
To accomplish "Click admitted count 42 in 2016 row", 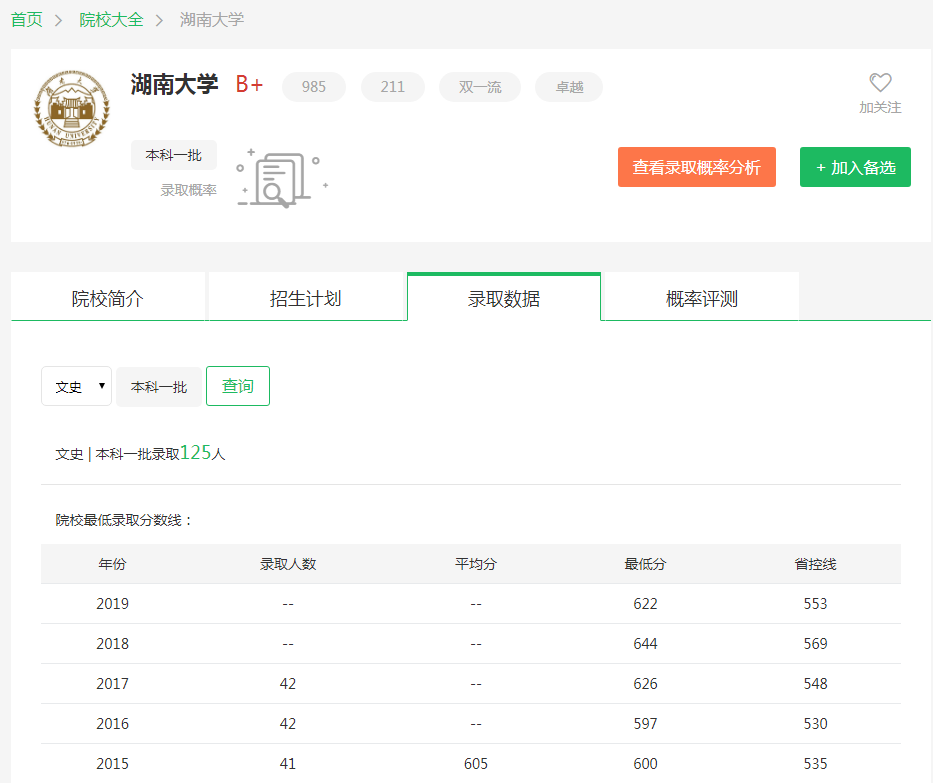I will 288,723.
